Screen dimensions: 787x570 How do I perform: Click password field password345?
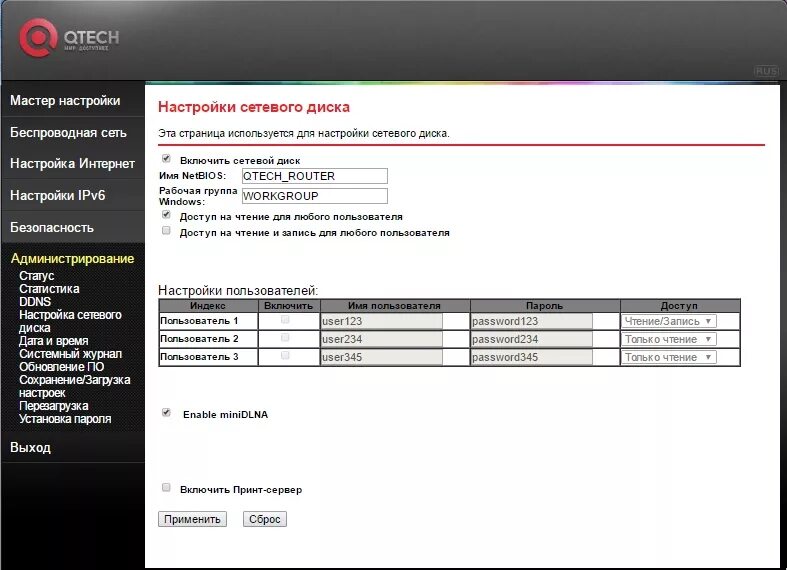(532, 357)
